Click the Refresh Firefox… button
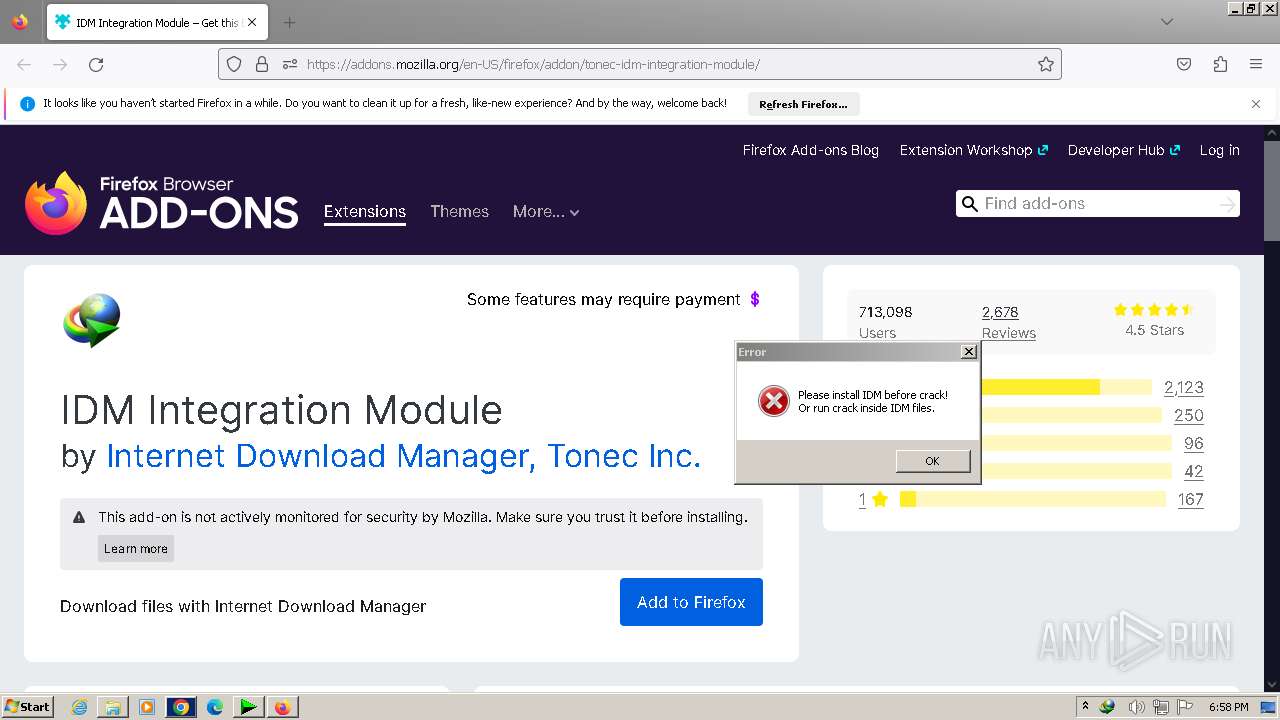The width and height of the screenshot is (1280, 720). tap(803, 104)
